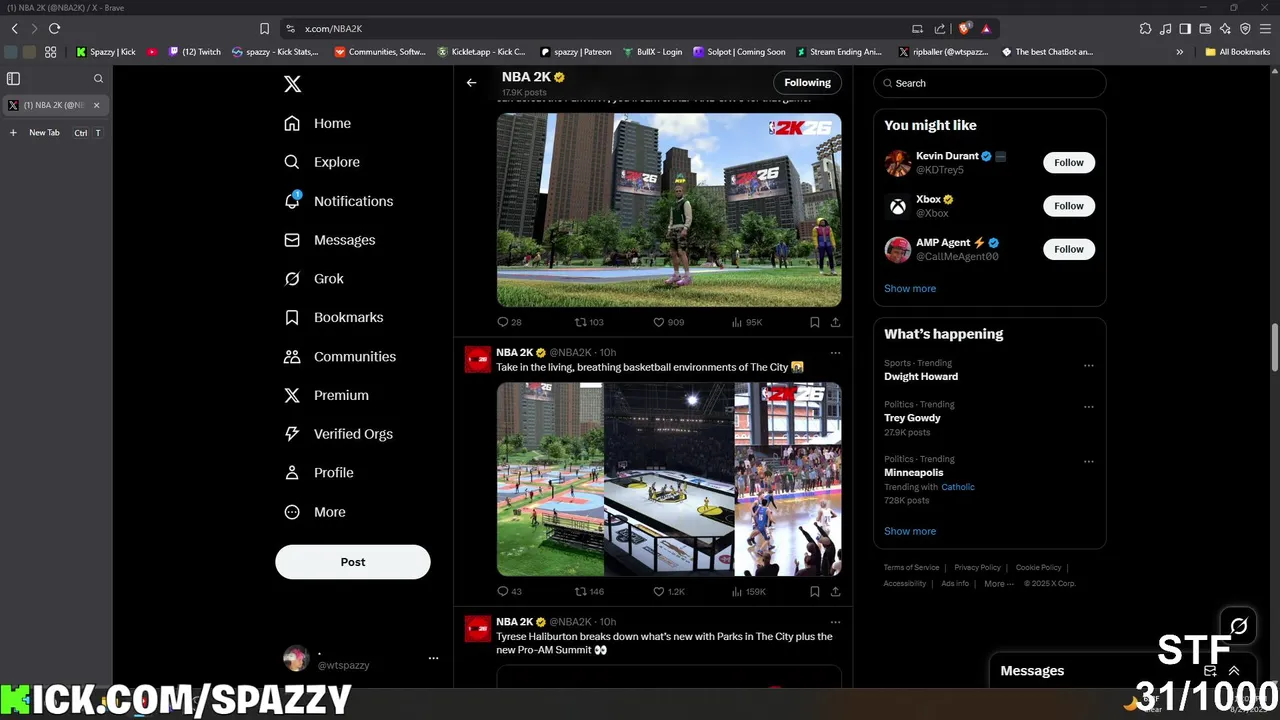This screenshot has width=1280, height=720.
Task: View analytics showing 95K views
Action: click(x=747, y=322)
